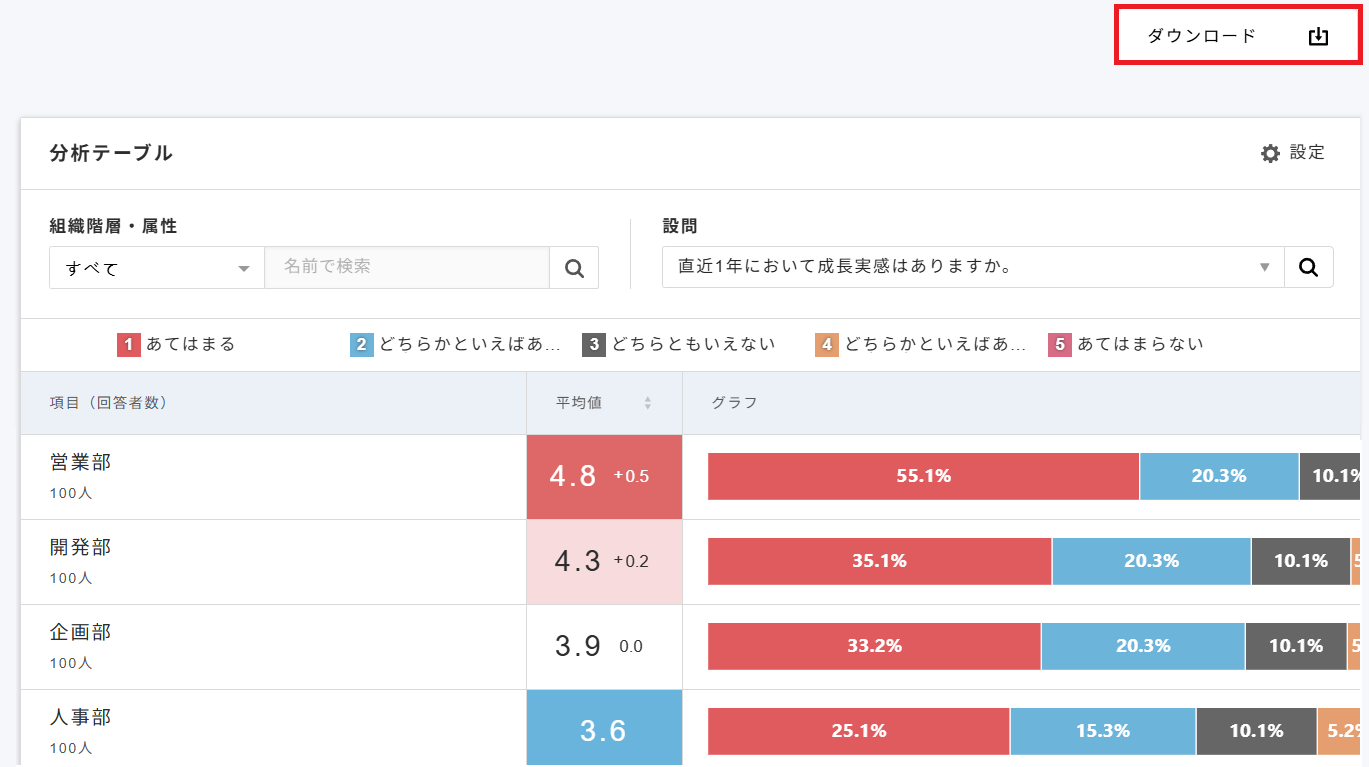Image resolution: width=1369 pixels, height=767 pixels.
Task: Open the すべて organization dropdown
Action: point(156,267)
